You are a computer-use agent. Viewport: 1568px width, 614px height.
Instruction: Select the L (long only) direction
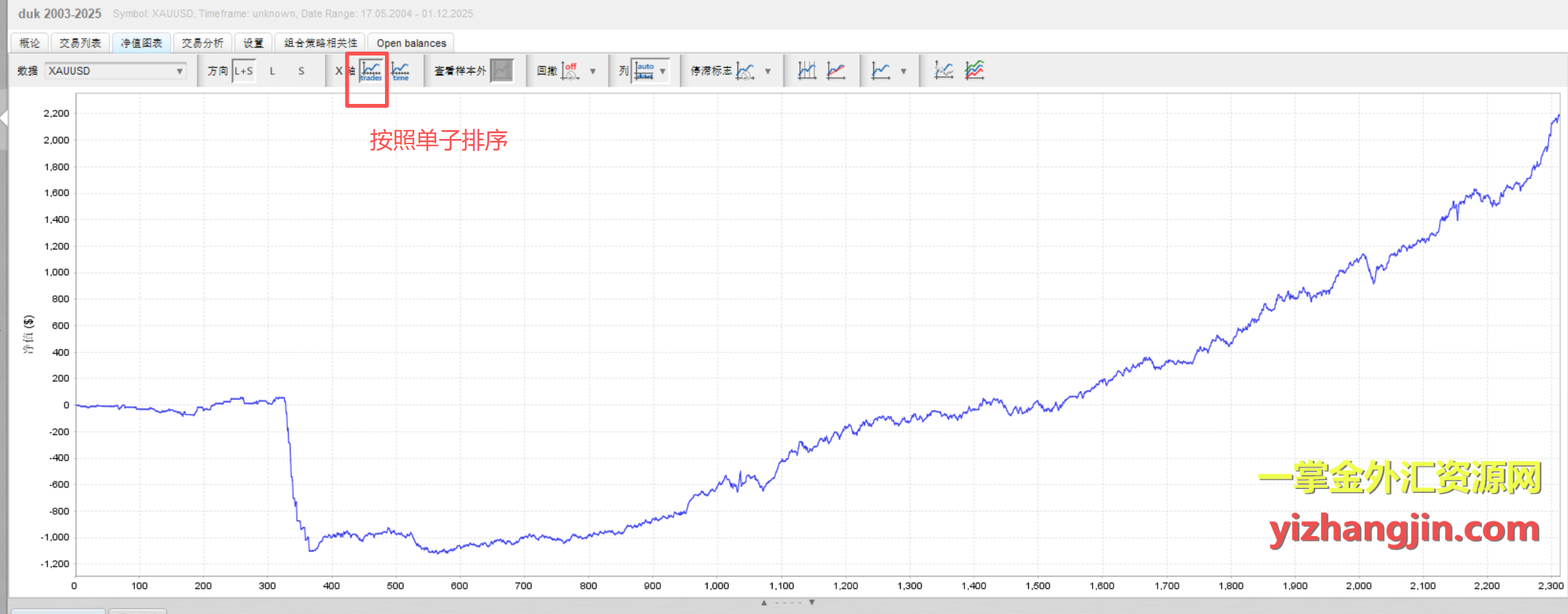pos(272,71)
